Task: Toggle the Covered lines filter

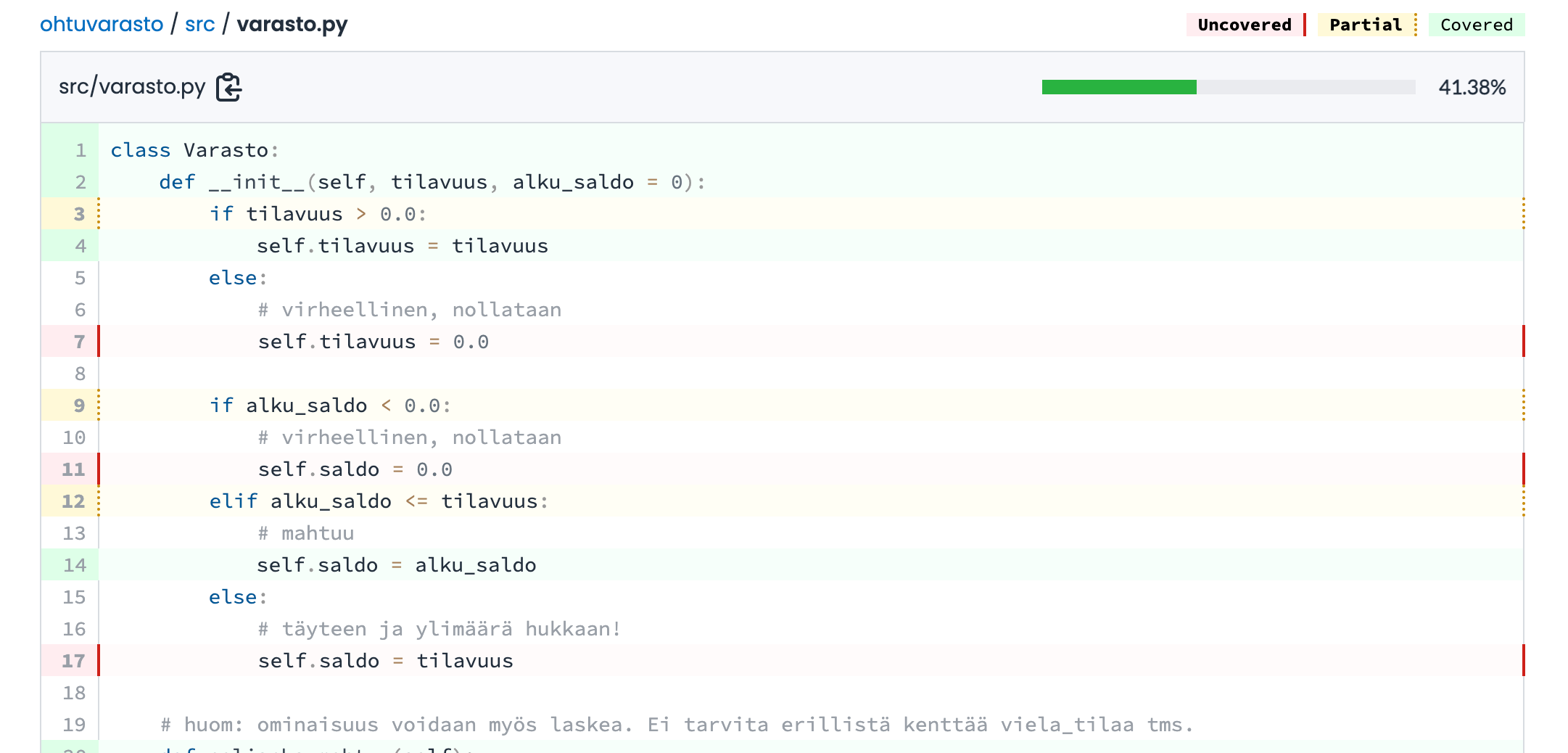Action: pyautogui.click(x=1476, y=25)
